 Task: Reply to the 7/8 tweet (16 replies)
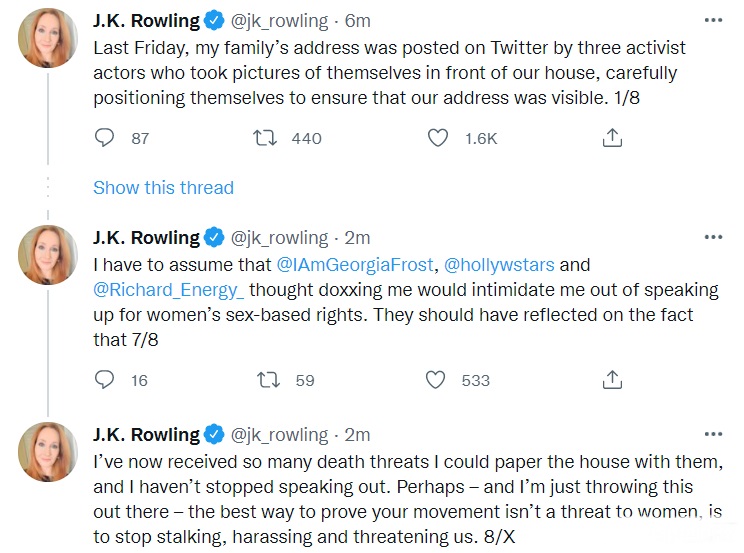[105, 380]
